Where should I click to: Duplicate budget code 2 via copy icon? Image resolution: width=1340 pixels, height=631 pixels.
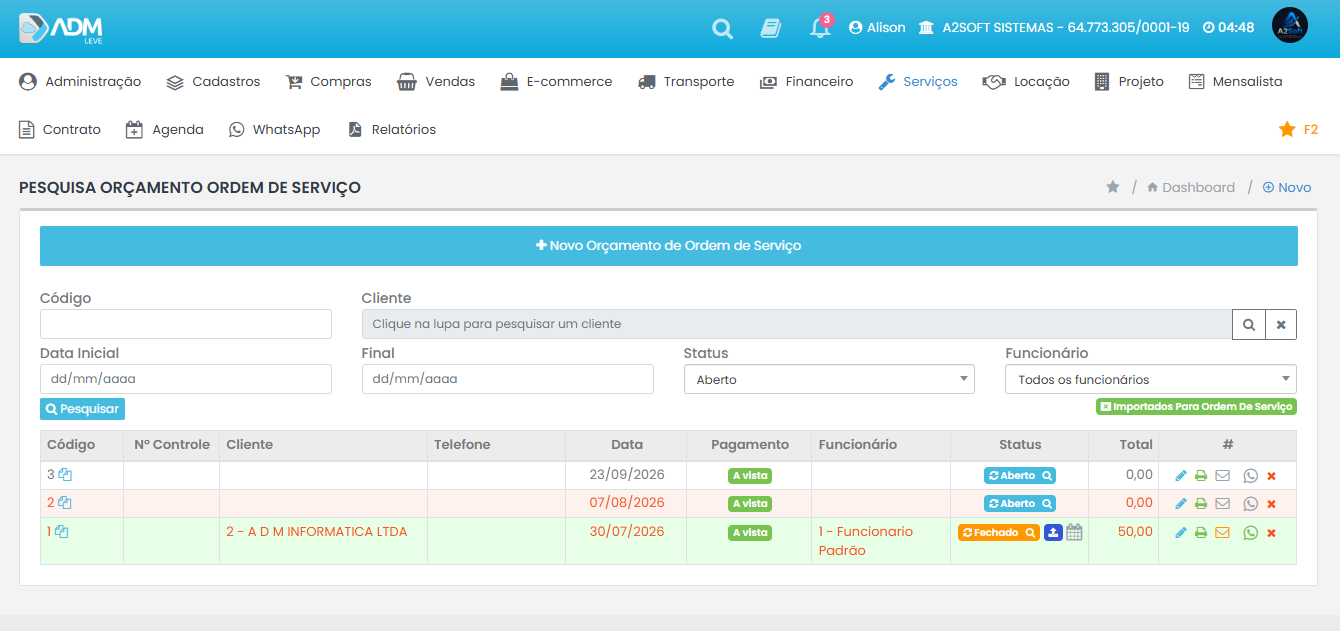[65, 503]
